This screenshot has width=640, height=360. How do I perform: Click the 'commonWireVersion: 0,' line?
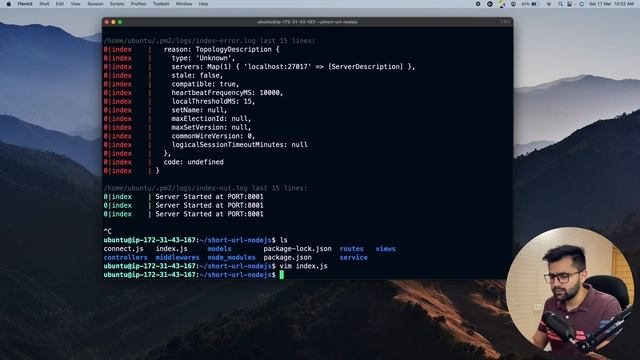(x=213, y=136)
